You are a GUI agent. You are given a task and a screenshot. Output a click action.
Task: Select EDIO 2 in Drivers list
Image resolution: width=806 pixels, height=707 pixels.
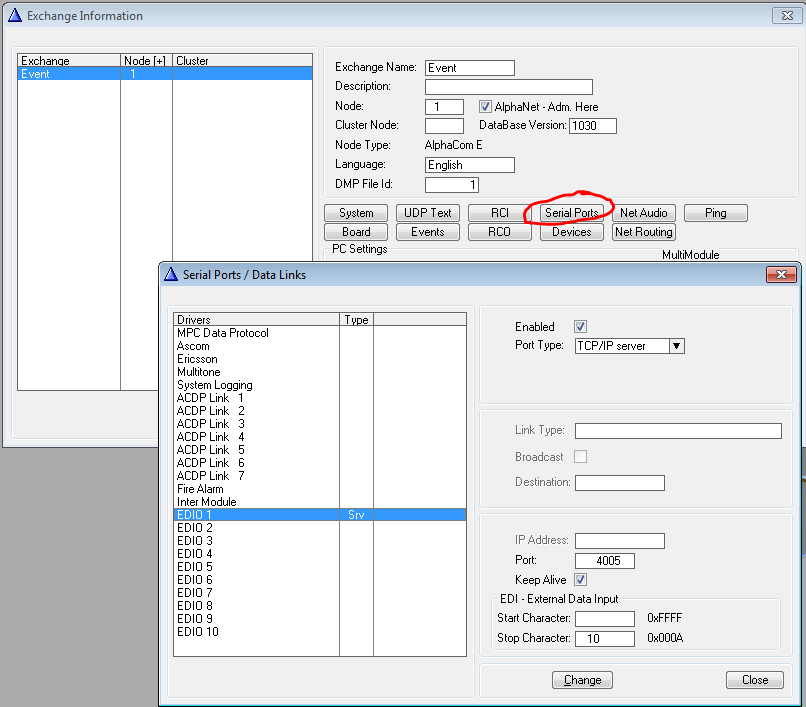tap(195, 528)
